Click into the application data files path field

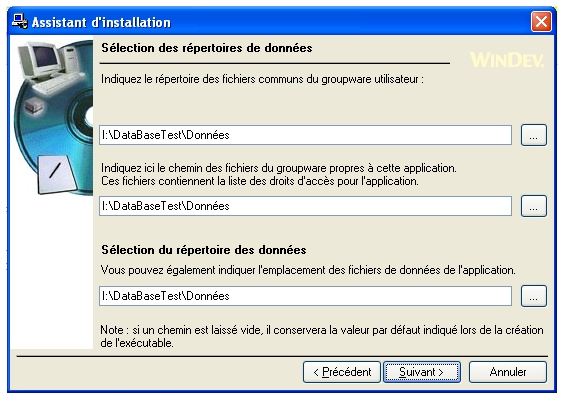coord(305,296)
